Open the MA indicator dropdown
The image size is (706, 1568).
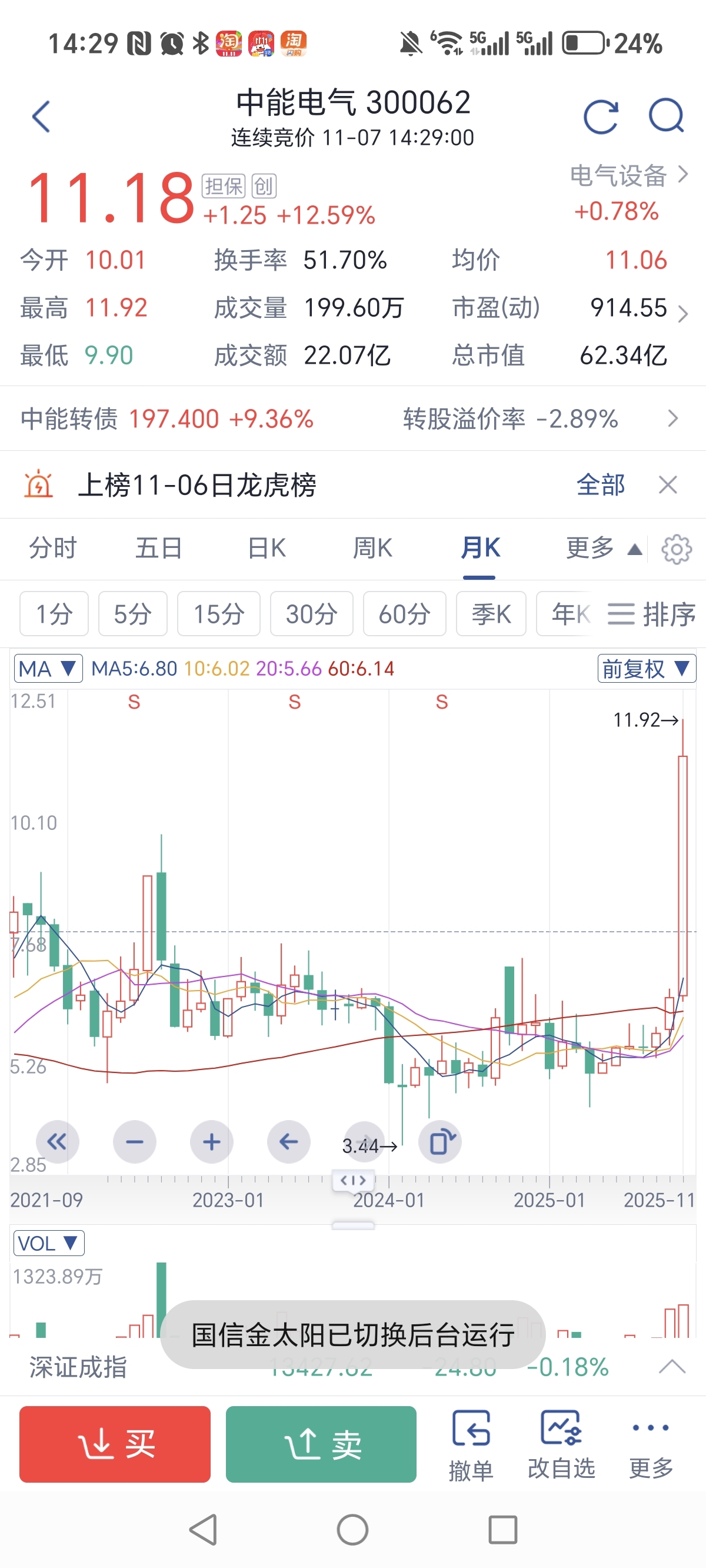click(x=48, y=669)
